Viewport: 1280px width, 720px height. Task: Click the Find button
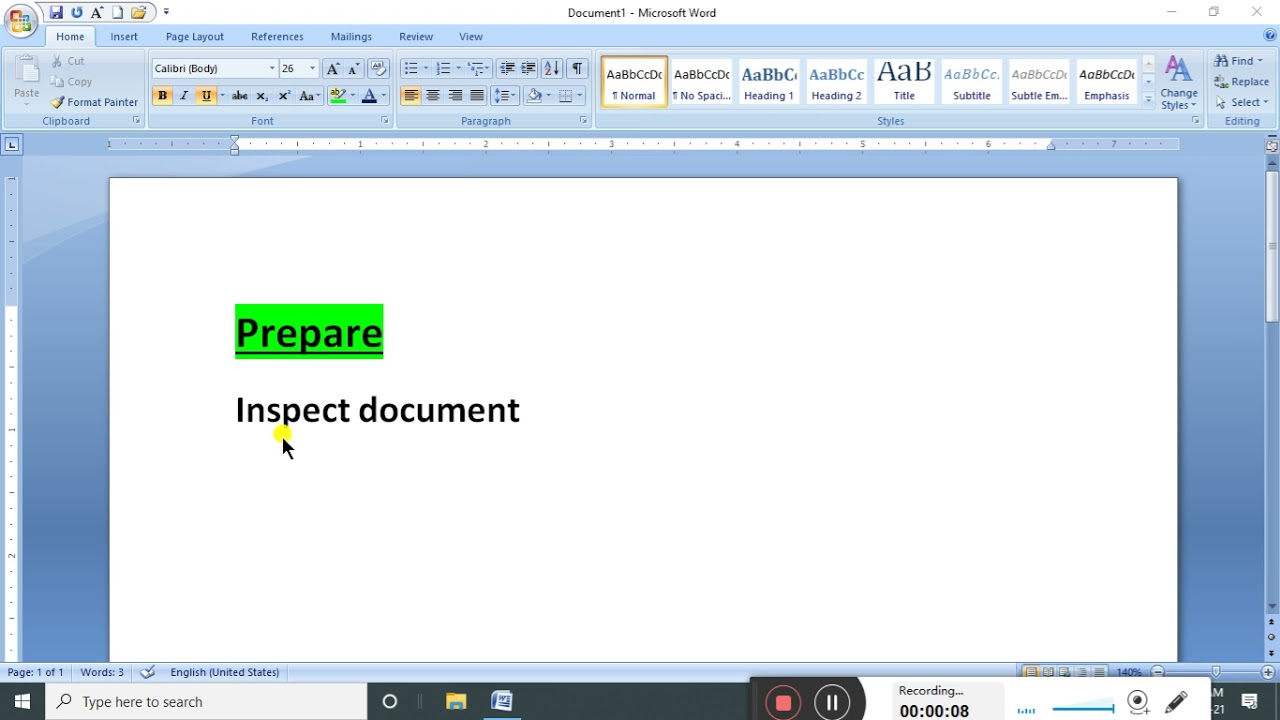pos(1240,61)
